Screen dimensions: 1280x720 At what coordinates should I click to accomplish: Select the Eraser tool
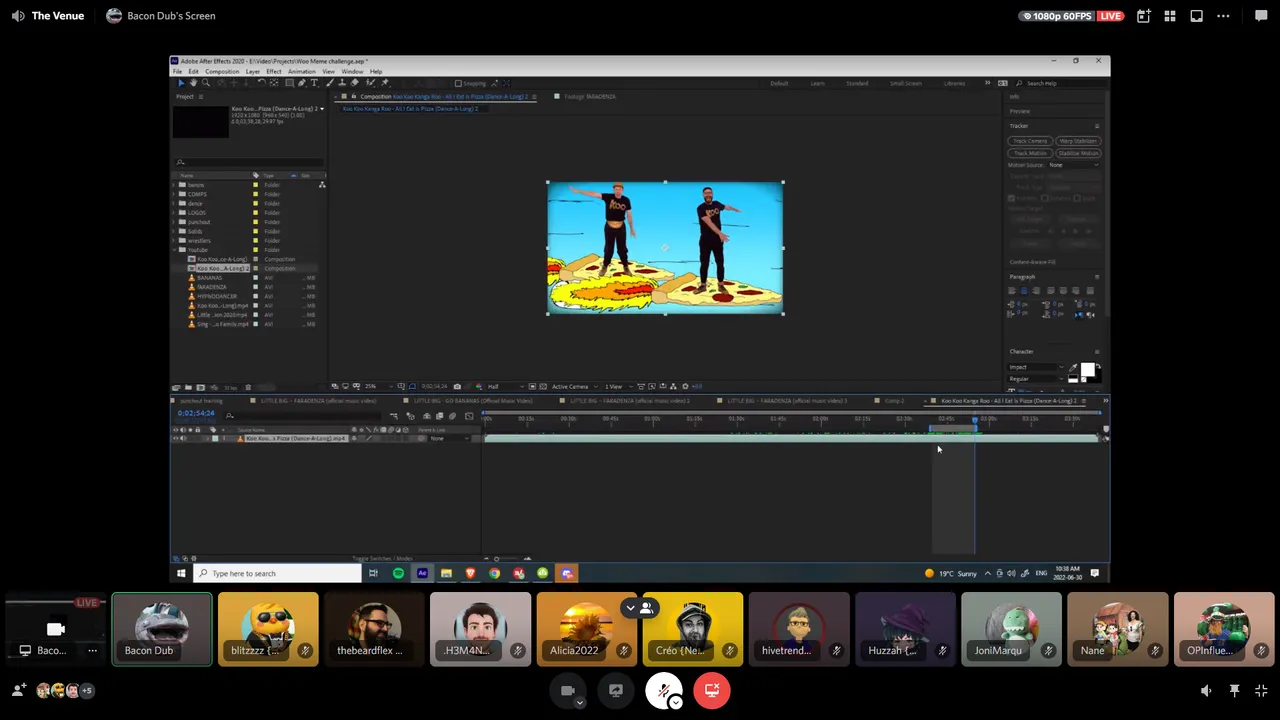click(355, 83)
